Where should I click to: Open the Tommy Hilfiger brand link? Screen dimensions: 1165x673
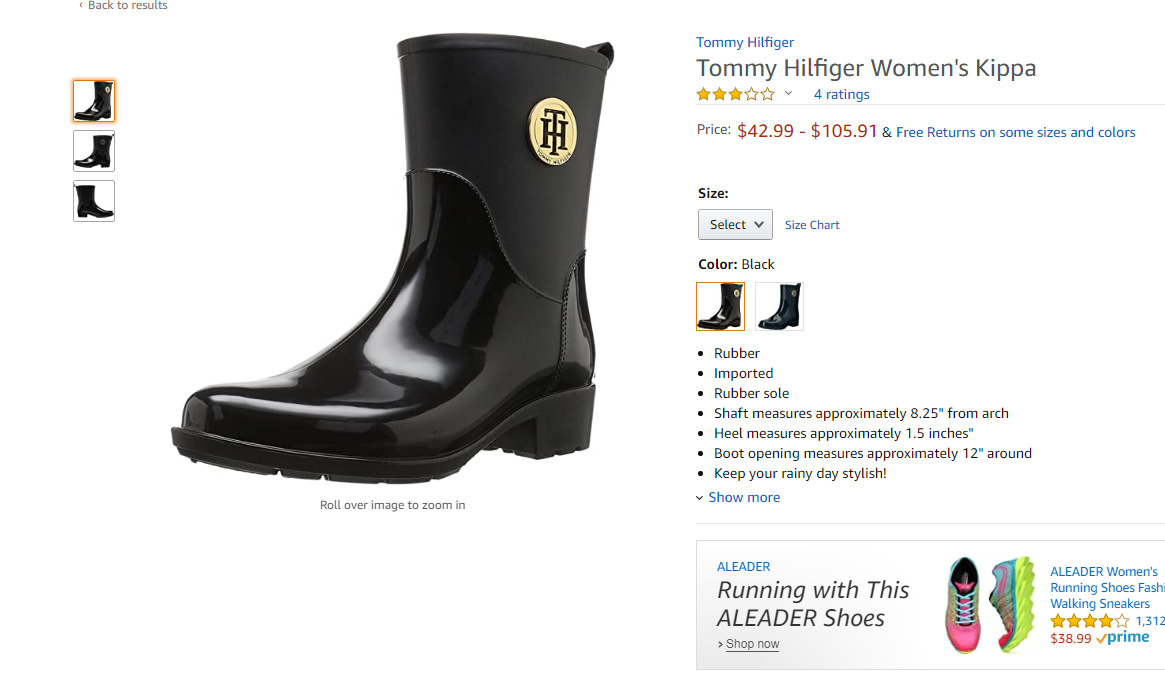(x=745, y=42)
